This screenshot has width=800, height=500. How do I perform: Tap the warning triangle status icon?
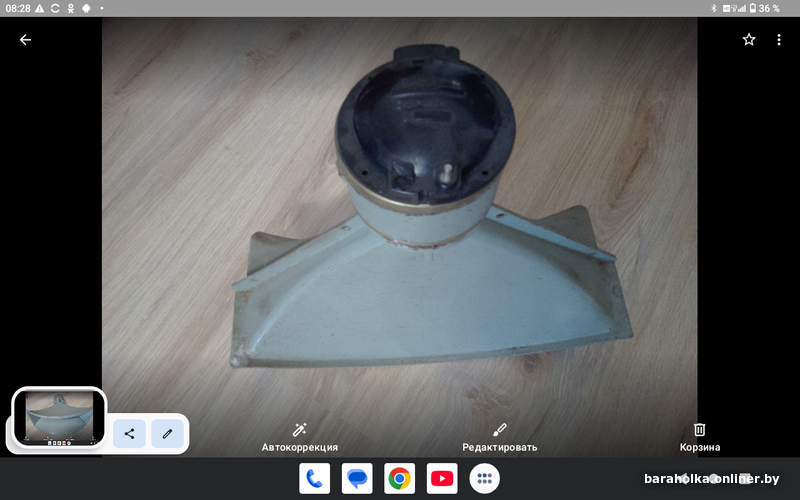coord(40,9)
